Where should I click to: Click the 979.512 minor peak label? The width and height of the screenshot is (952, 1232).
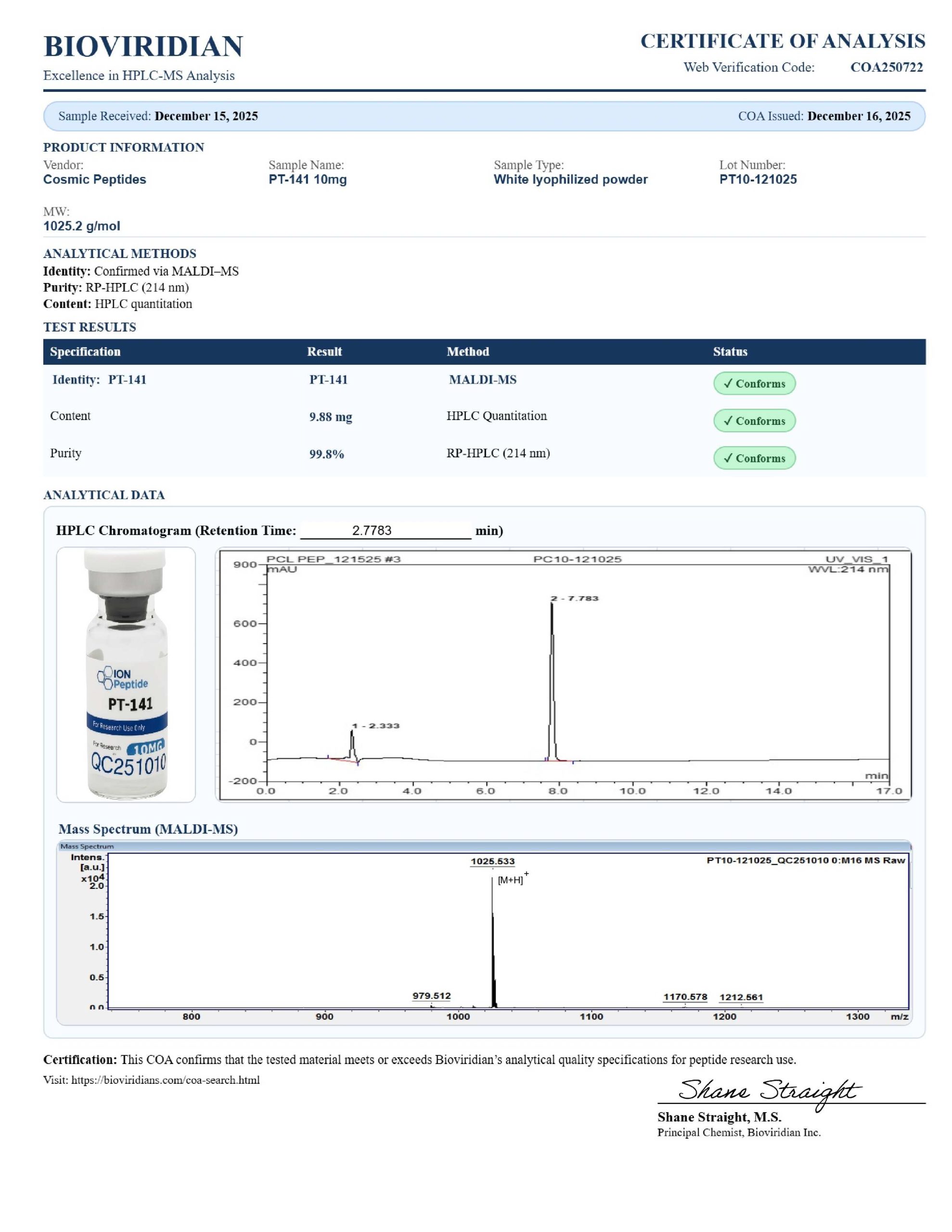coord(431,996)
